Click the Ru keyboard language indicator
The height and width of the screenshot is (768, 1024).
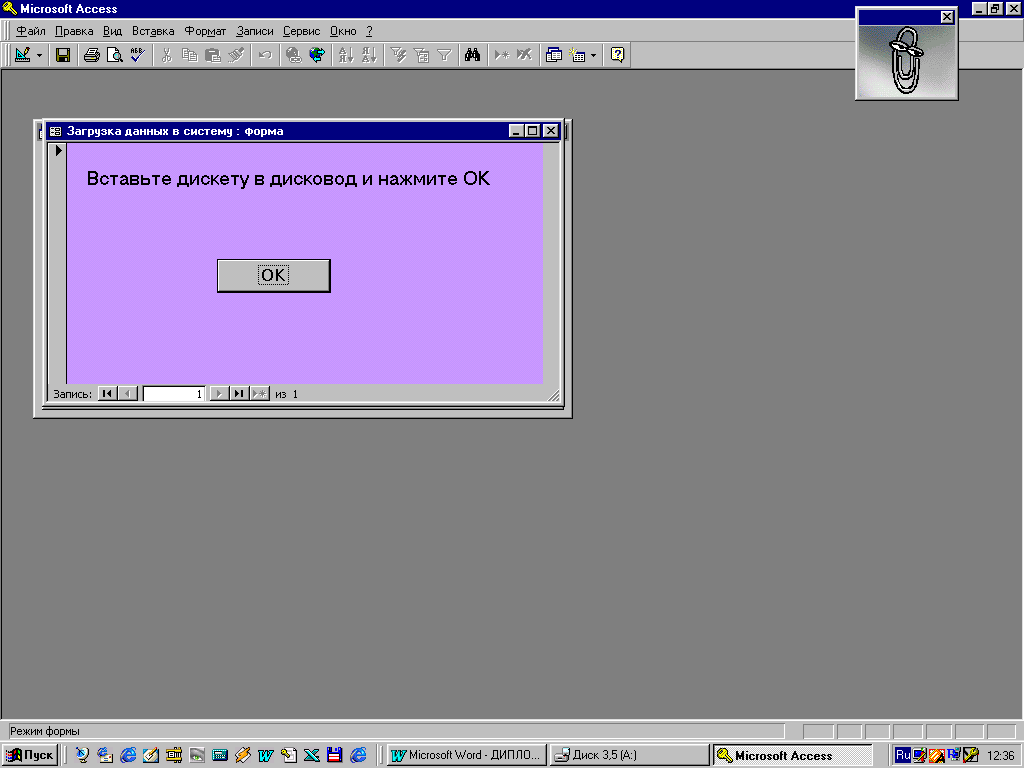[x=903, y=755]
